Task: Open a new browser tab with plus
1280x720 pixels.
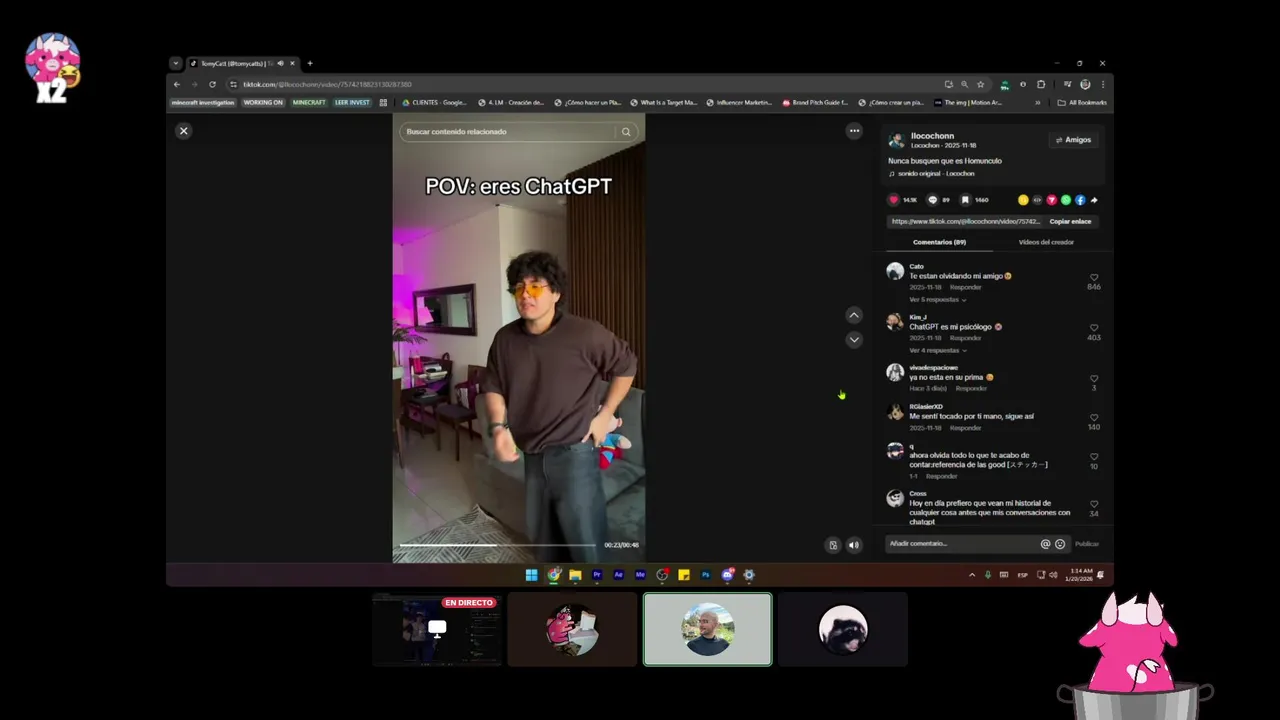Action: [x=309, y=63]
